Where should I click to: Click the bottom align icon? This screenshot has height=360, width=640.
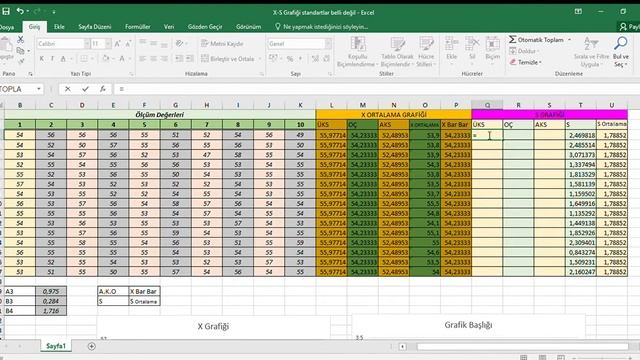tap(164, 43)
